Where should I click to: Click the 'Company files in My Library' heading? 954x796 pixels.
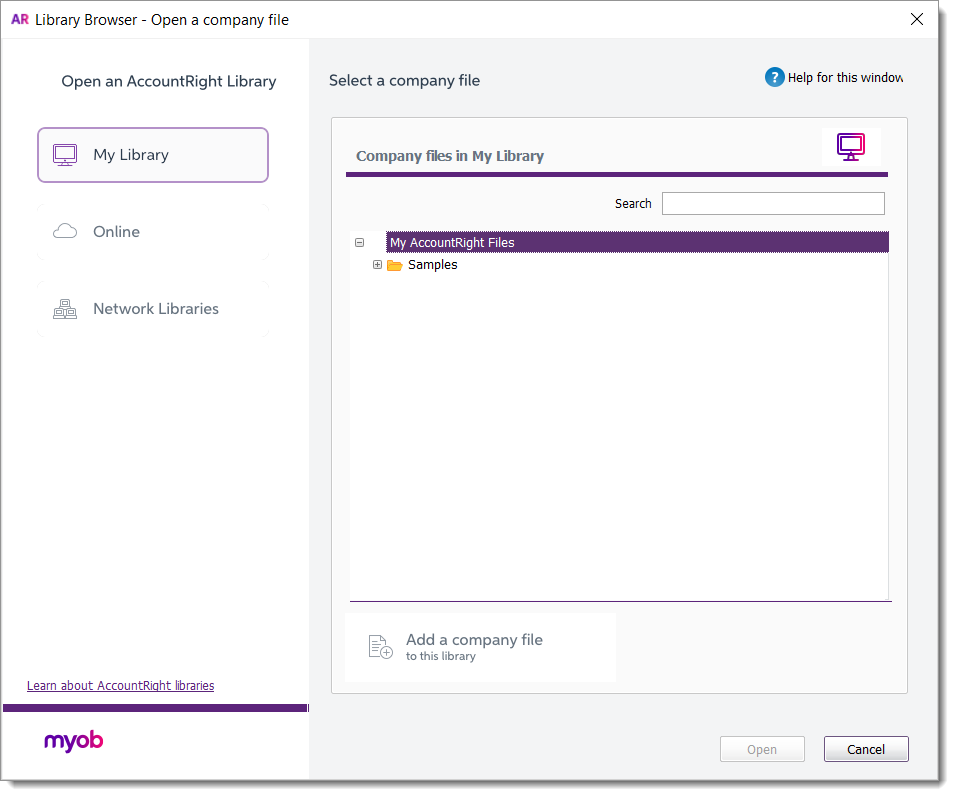point(450,156)
